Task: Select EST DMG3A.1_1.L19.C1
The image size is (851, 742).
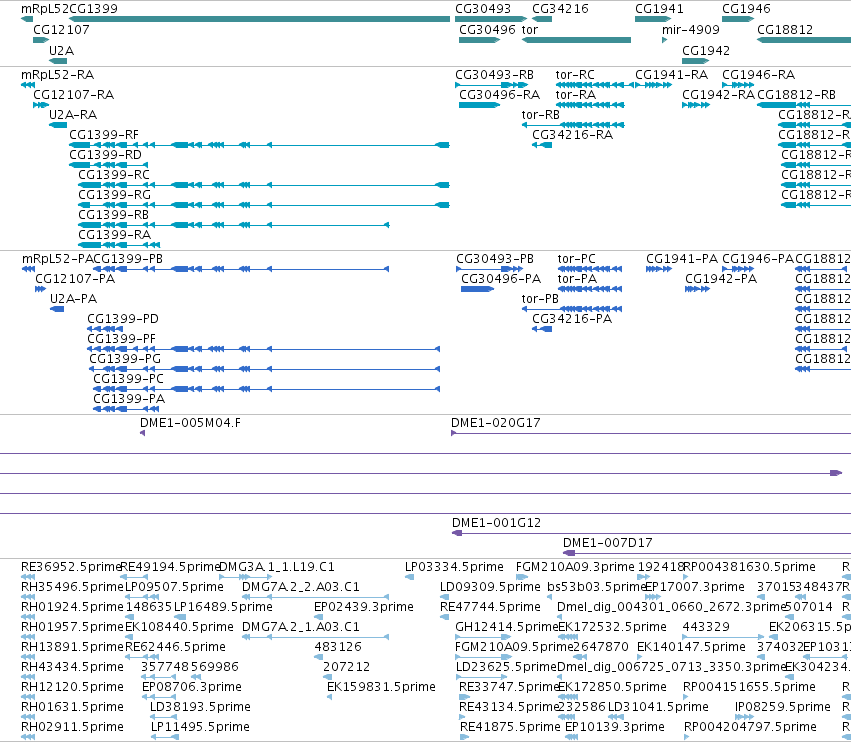Action: pos(277,567)
